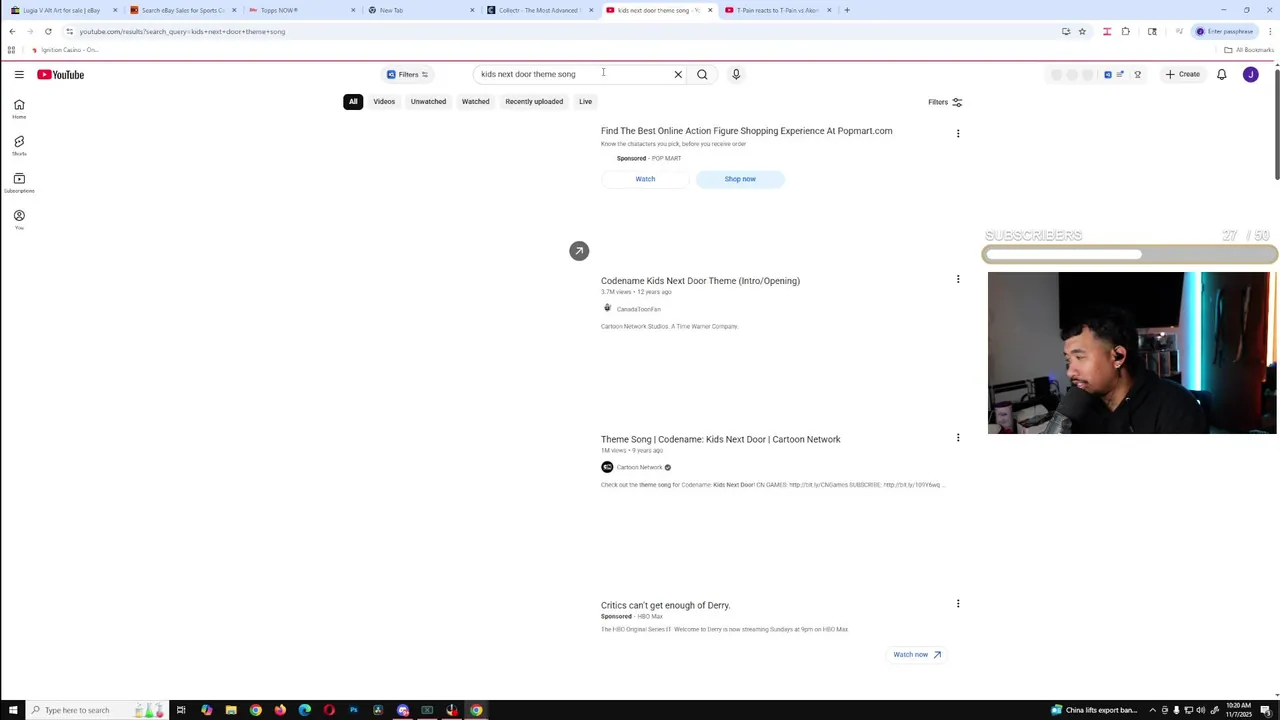Image resolution: width=1280 pixels, height=720 pixels.
Task: Select the Unwatched filter chip
Action: coord(428,101)
